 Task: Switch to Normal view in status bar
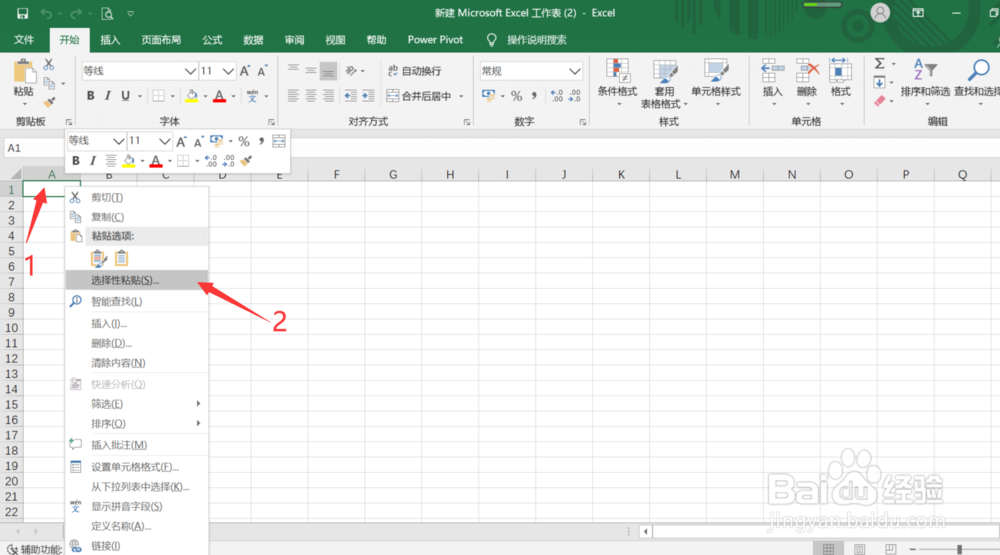[828, 549]
